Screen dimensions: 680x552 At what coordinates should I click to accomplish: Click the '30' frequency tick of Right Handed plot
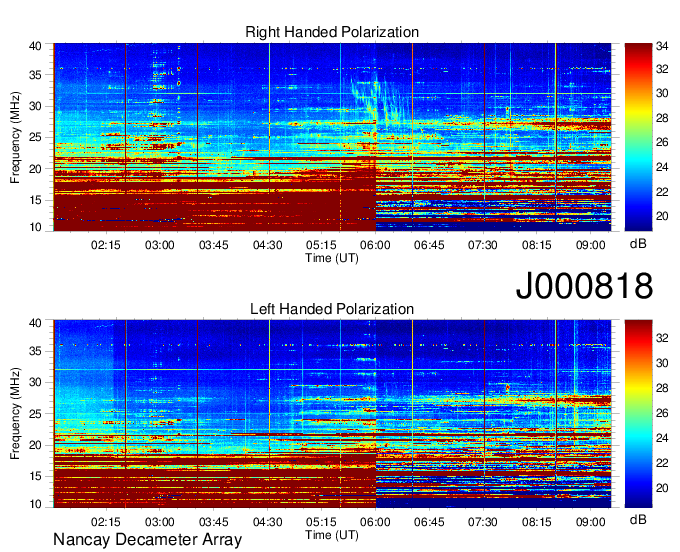(x=35, y=106)
